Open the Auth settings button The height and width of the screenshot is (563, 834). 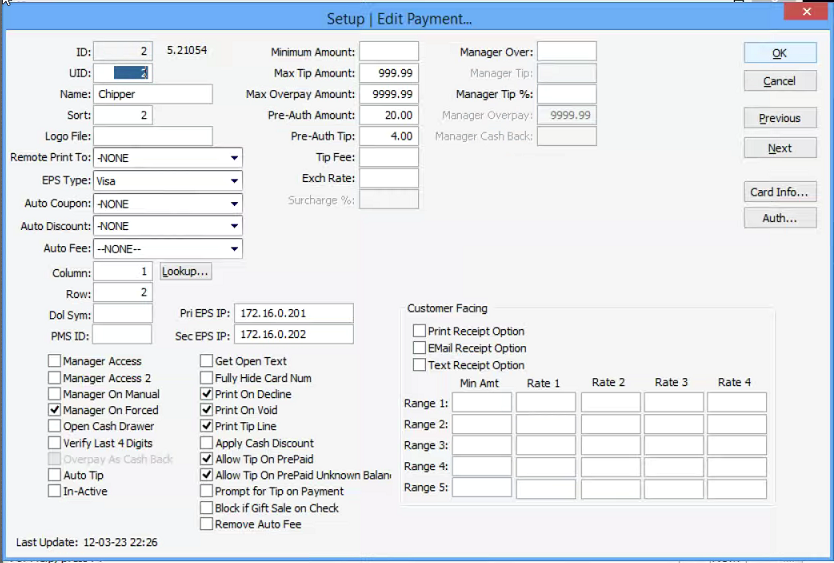(779, 218)
